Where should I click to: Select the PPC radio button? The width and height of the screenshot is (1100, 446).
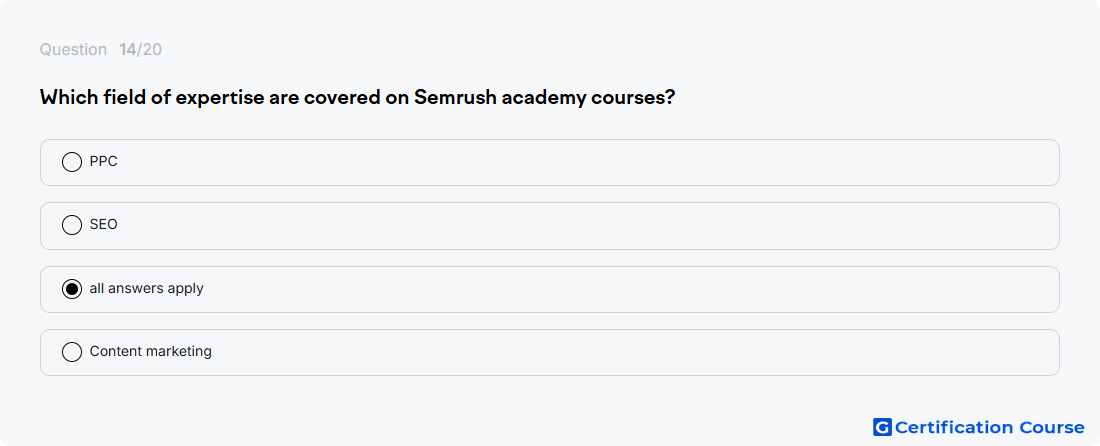[72, 162]
